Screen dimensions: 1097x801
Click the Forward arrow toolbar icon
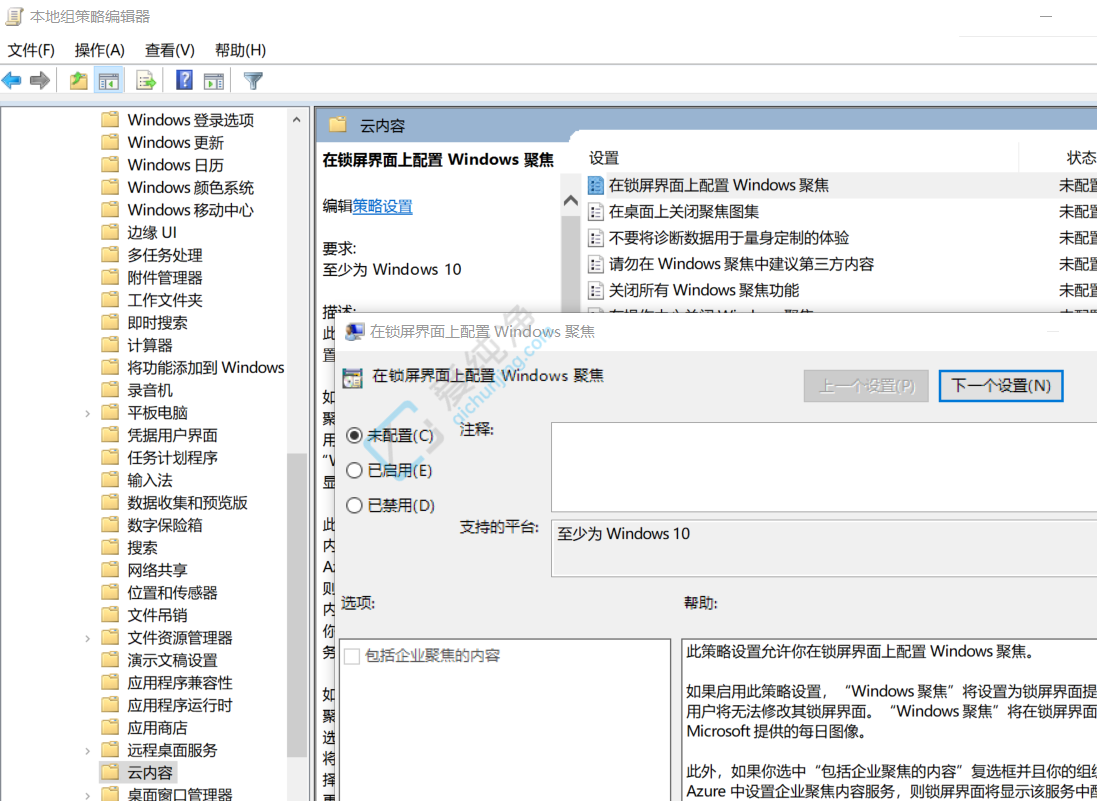40,80
